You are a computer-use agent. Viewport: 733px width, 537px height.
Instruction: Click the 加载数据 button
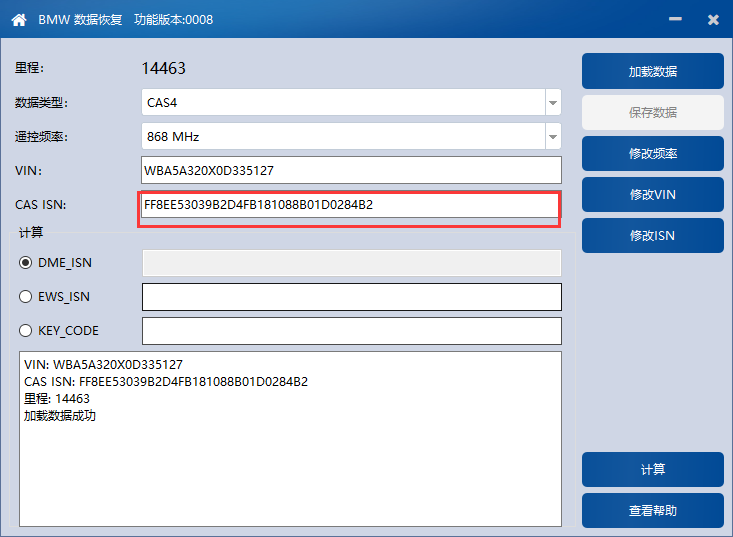[653, 71]
